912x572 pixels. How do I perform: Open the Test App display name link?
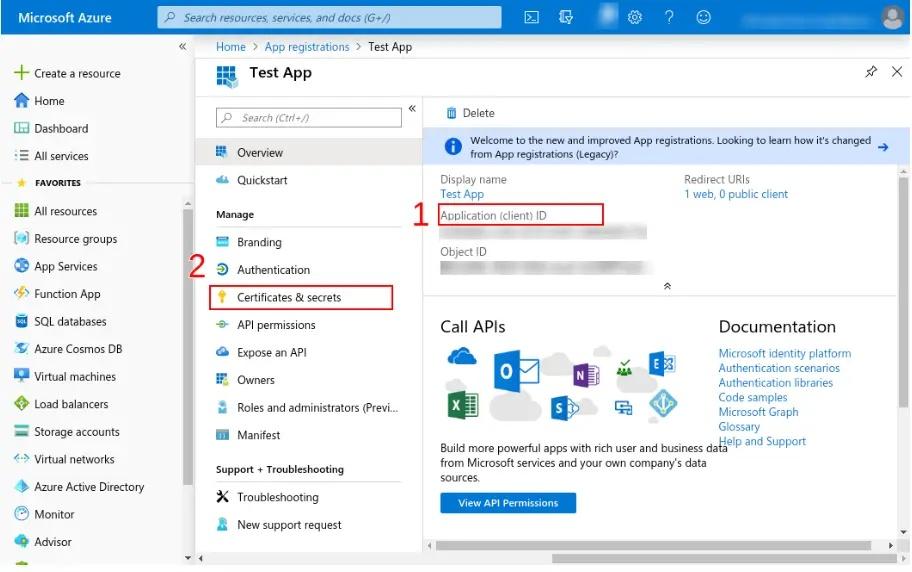click(x=462, y=194)
